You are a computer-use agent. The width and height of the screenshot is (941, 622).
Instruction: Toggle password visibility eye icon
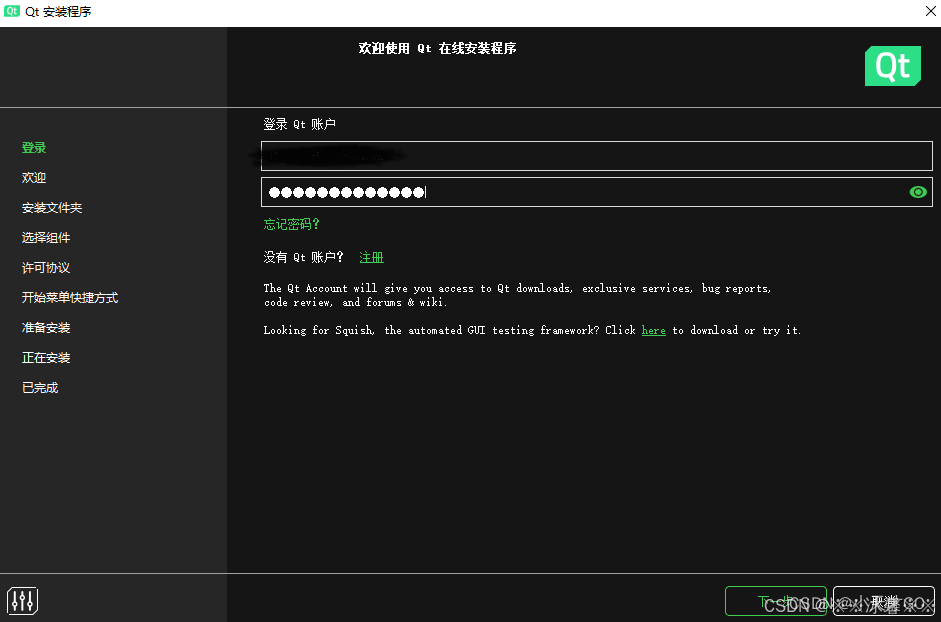tap(918, 192)
